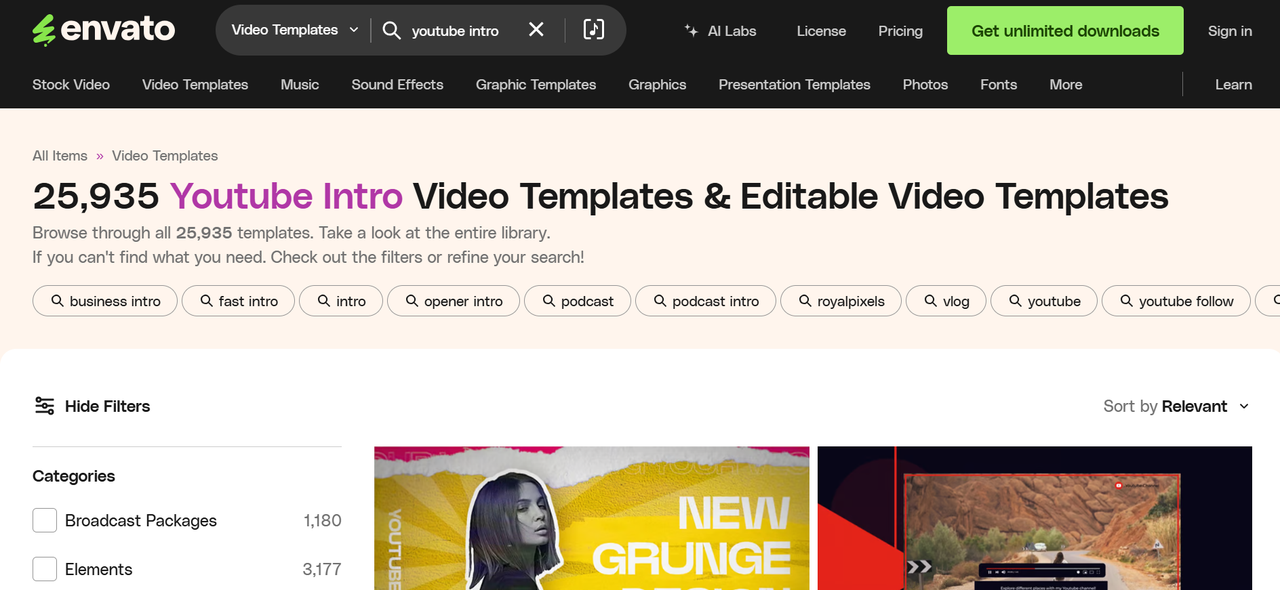Open the More navigation menu
This screenshot has height=590, width=1280.
1065,85
